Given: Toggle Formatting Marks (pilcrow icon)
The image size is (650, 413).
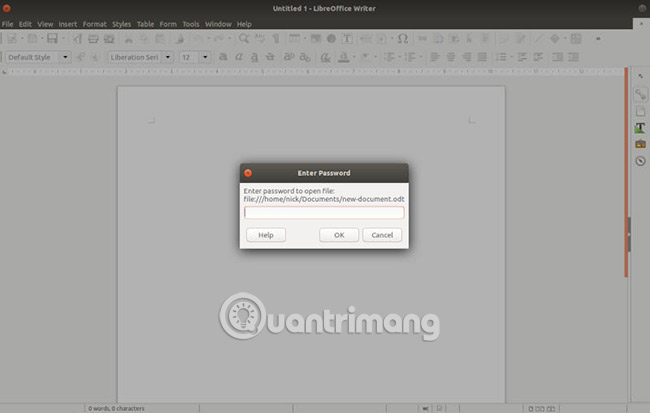Looking at the screenshot, I should click(x=276, y=39).
